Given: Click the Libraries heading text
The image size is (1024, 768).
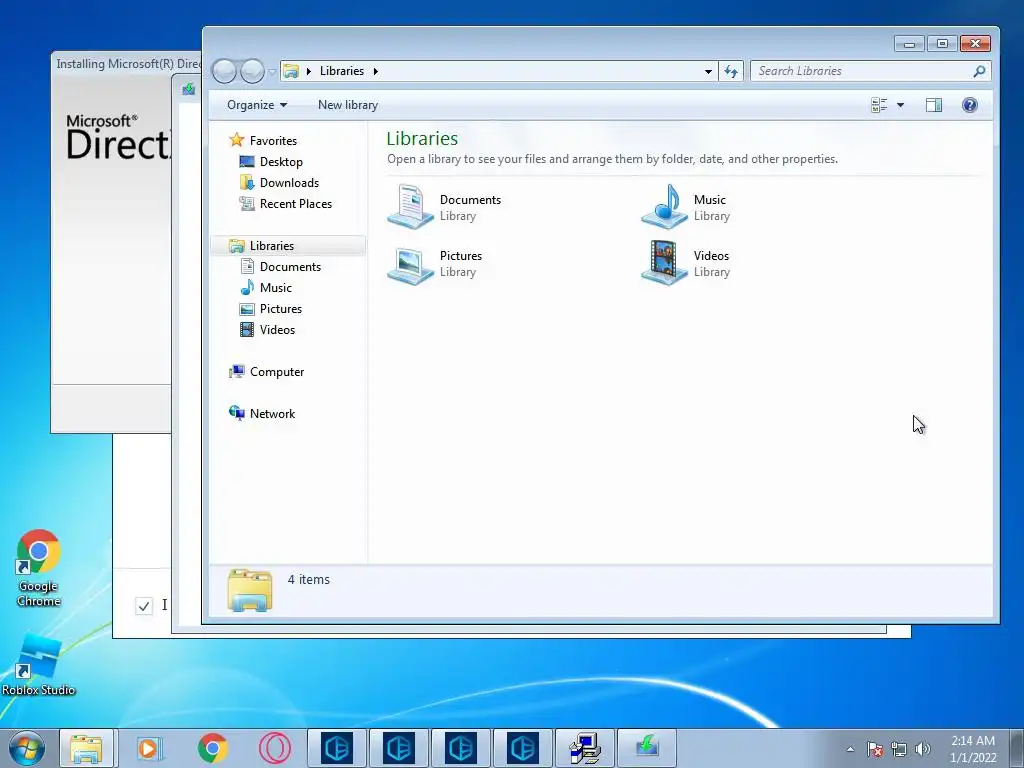Looking at the screenshot, I should tap(422, 138).
